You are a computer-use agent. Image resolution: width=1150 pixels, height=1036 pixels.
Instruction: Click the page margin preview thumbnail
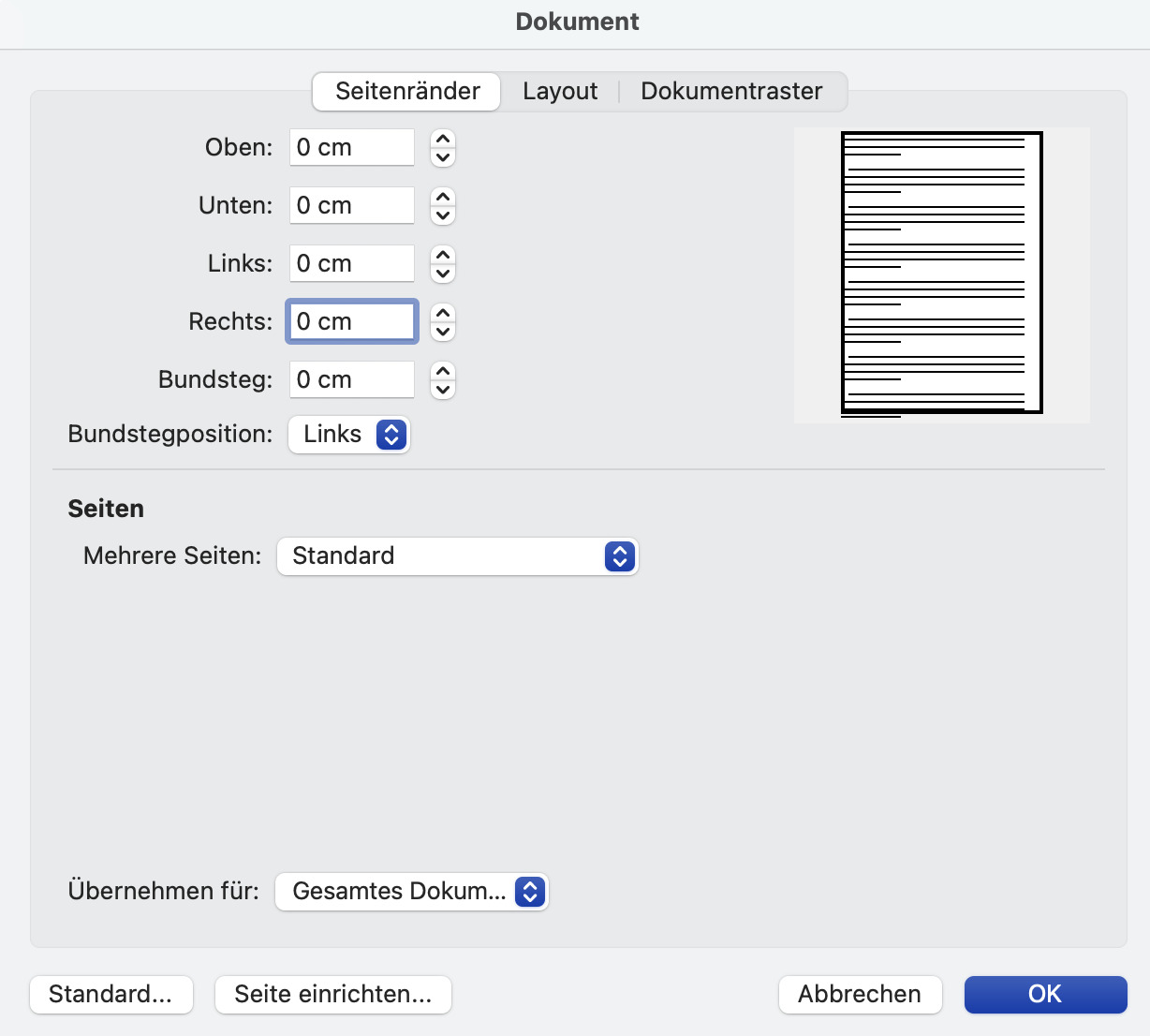[x=942, y=274]
